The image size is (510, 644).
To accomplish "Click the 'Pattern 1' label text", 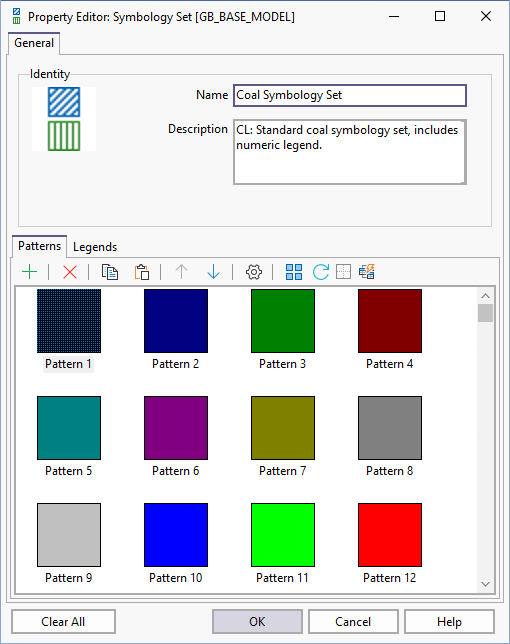I will [68, 364].
